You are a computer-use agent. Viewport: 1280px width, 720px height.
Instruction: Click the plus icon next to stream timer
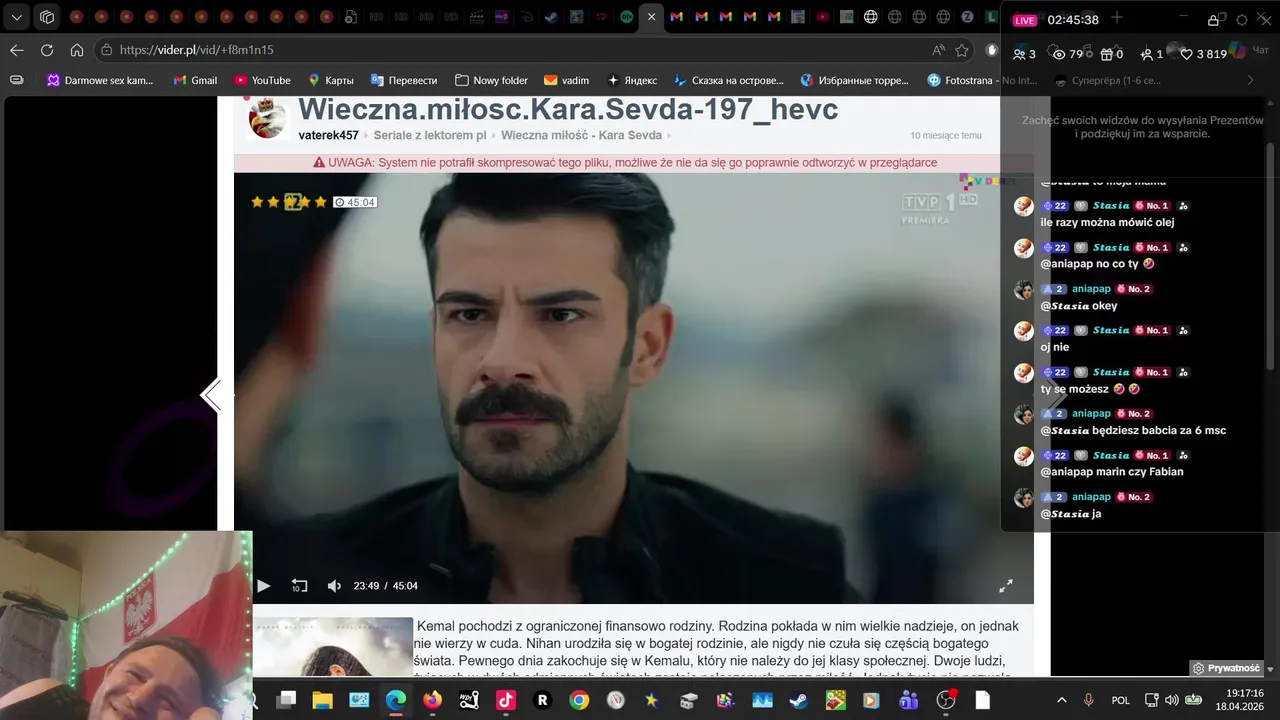(1117, 18)
